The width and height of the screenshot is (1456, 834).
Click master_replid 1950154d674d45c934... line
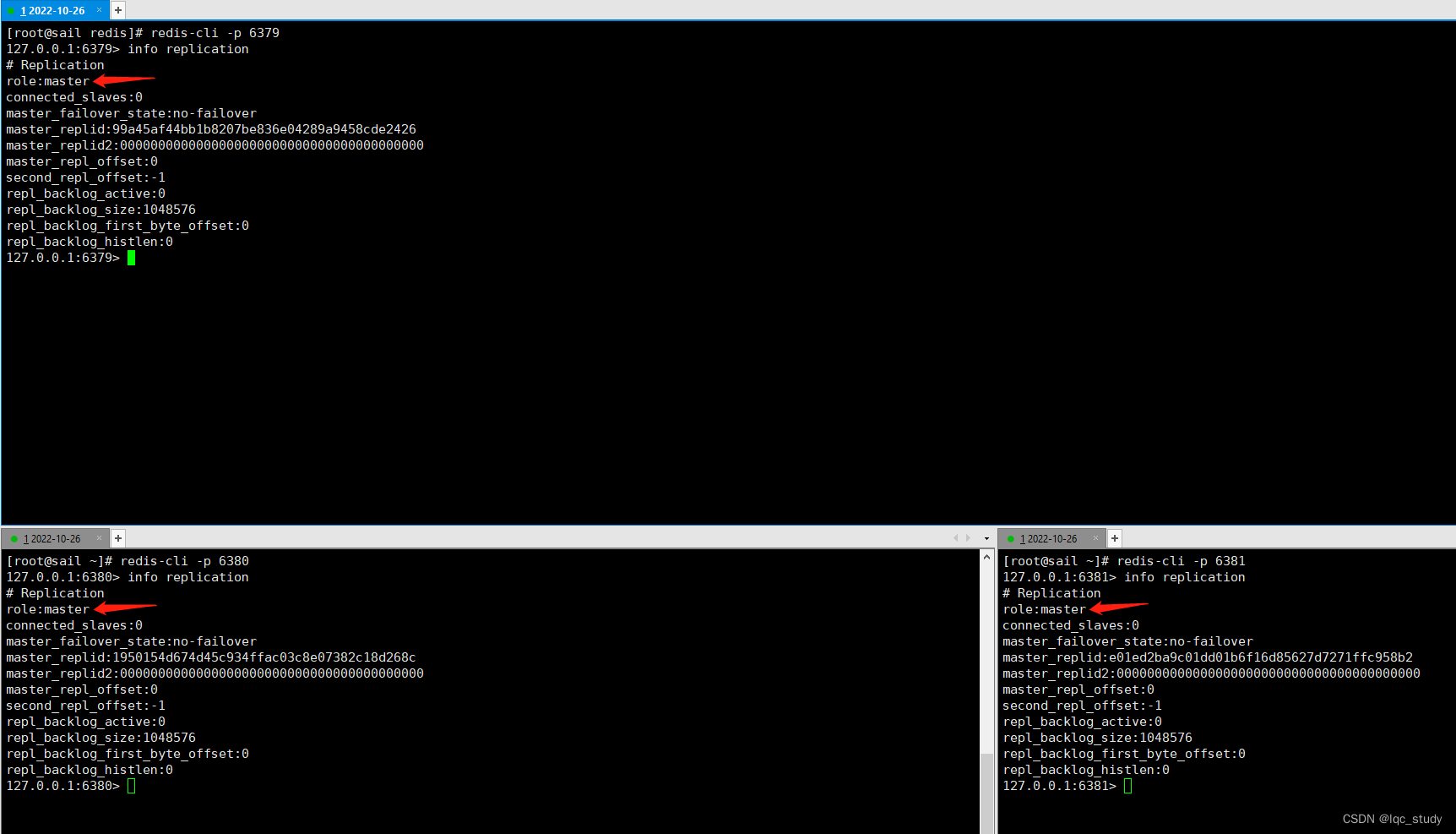pyautogui.click(x=211, y=657)
